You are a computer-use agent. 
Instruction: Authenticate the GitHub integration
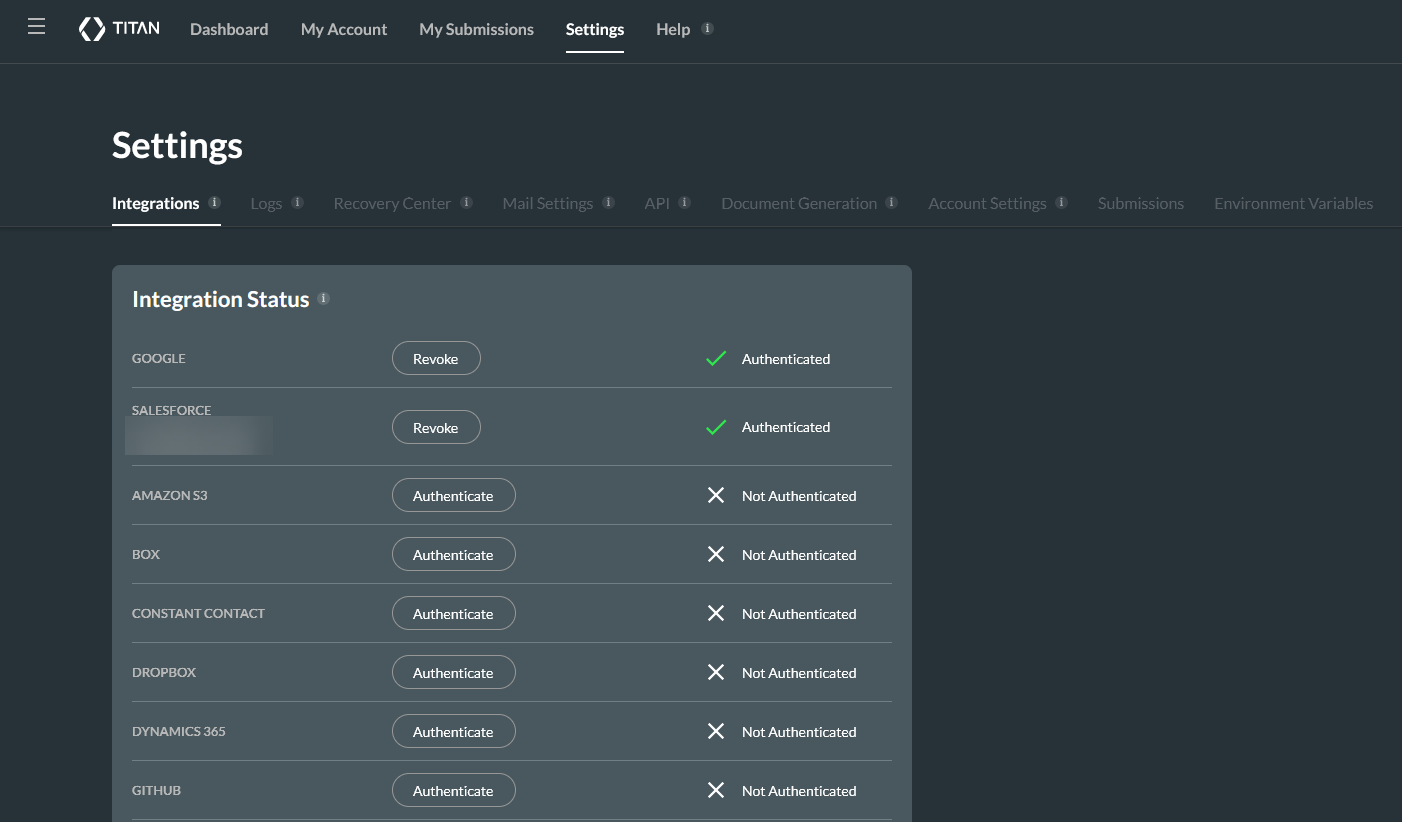(453, 790)
